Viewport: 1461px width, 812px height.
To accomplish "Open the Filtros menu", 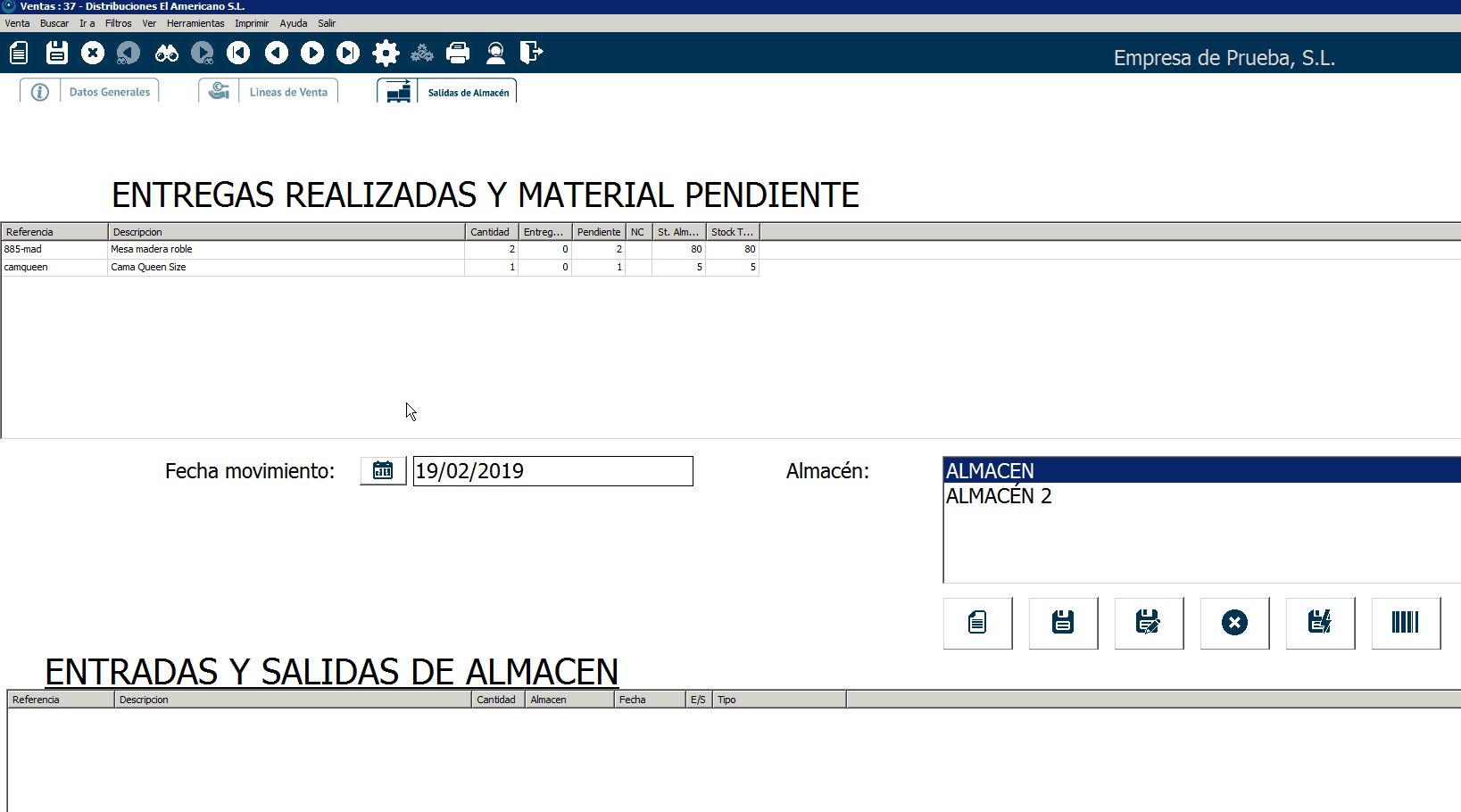I will click(118, 23).
